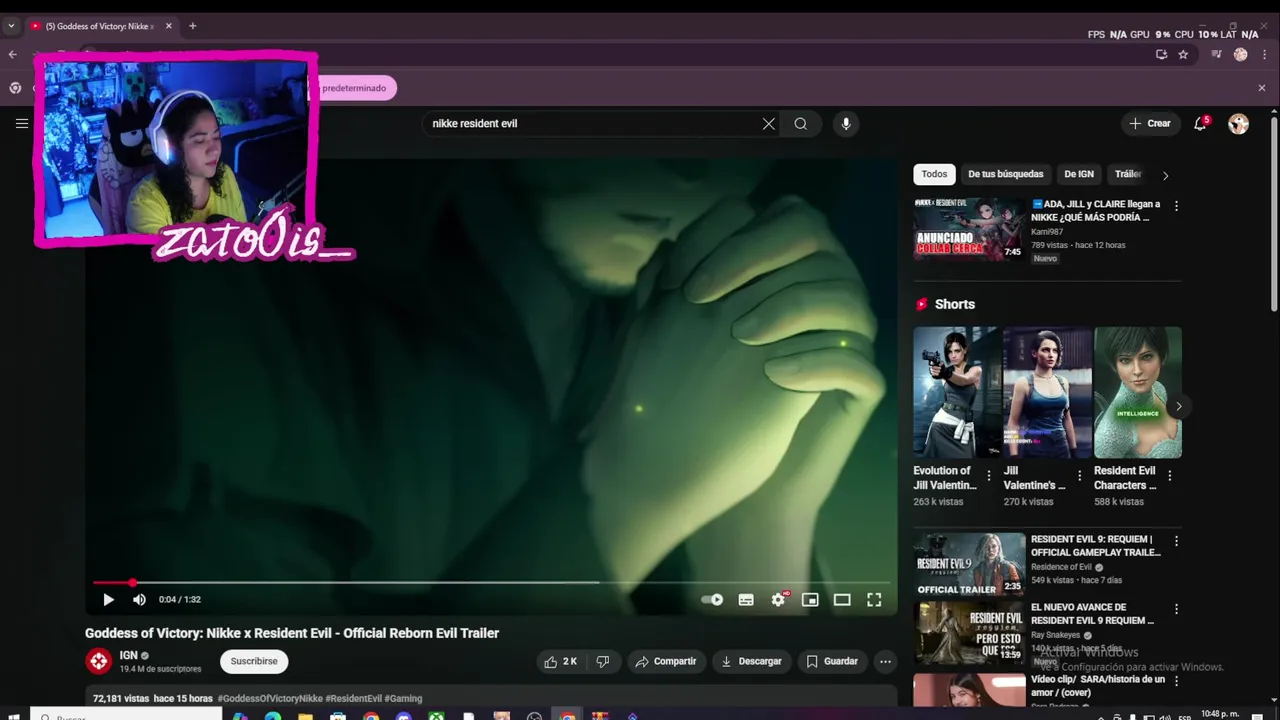Go back with browser back arrow
The height and width of the screenshot is (720, 1280).
point(12,55)
